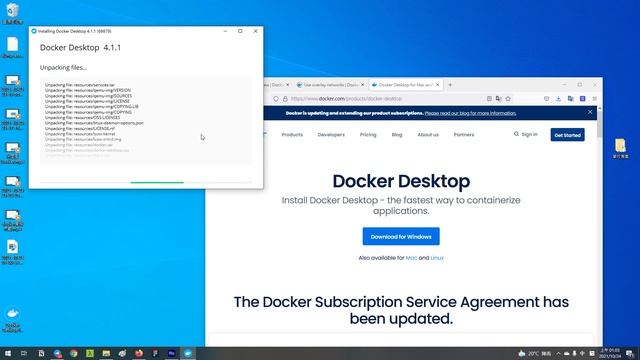Open the Products menu on docker.com
The width and height of the screenshot is (640, 360).
(x=292, y=135)
